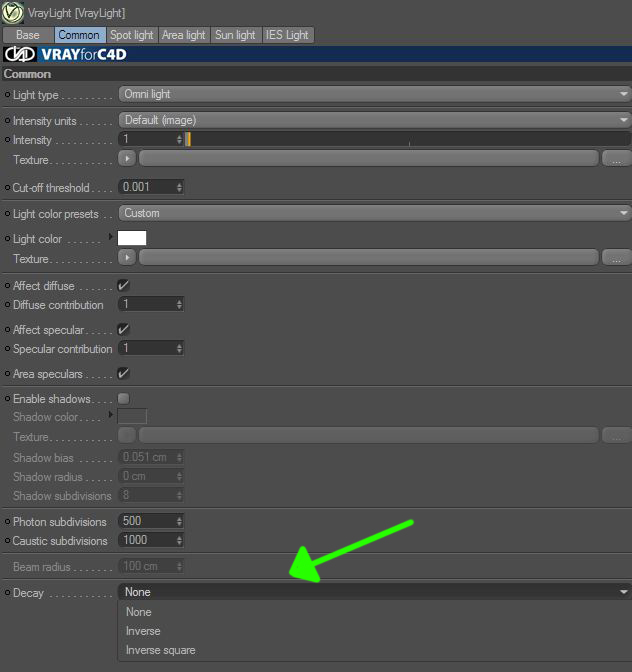The height and width of the screenshot is (672, 632).
Task: Open the Light color presets dropdown
Action: pos(374,213)
